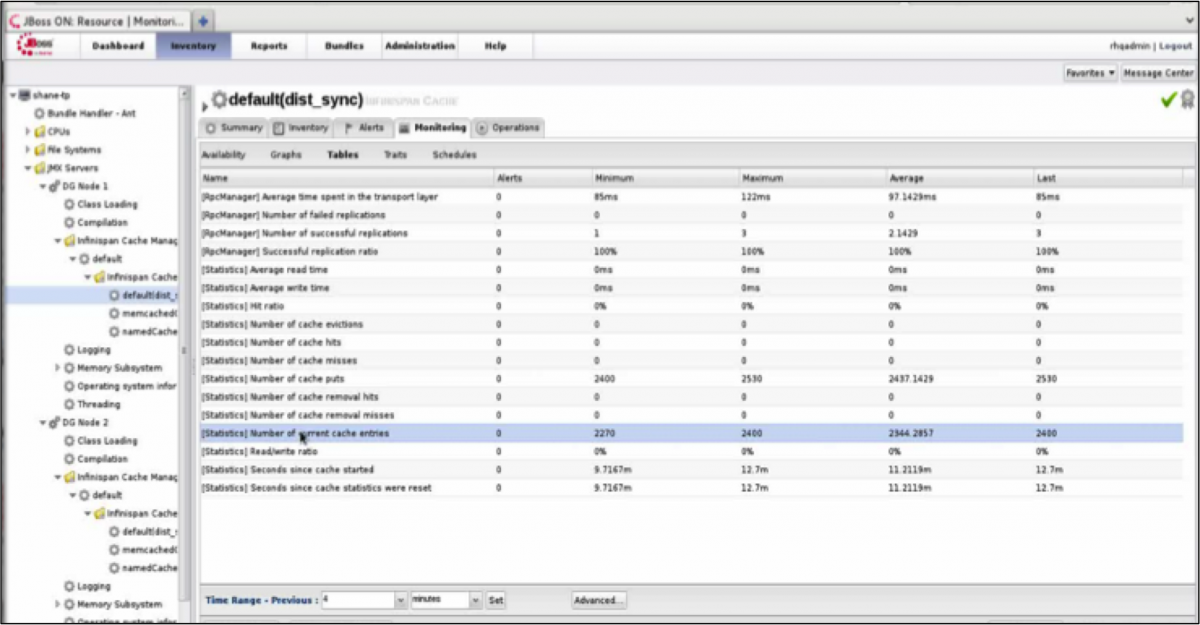The image size is (1200, 625).
Task: Open the browser tab list chevron
Action: click(1189, 19)
